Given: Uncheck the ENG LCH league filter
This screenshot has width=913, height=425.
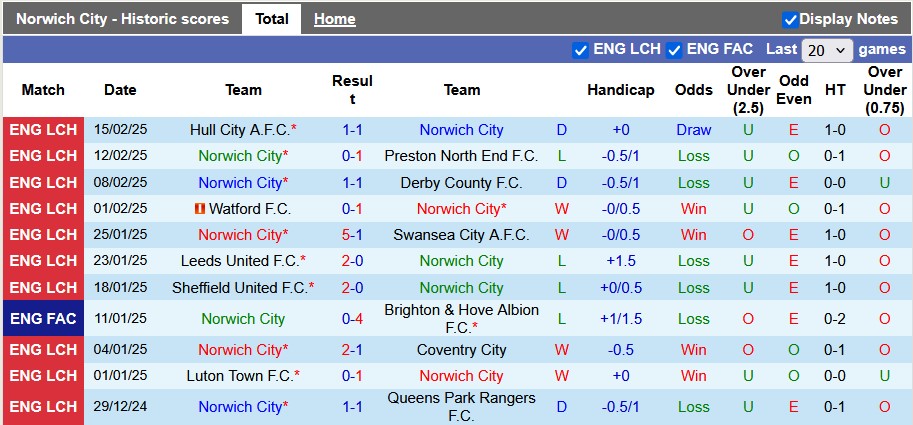Looking at the screenshot, I should (580, 50).
